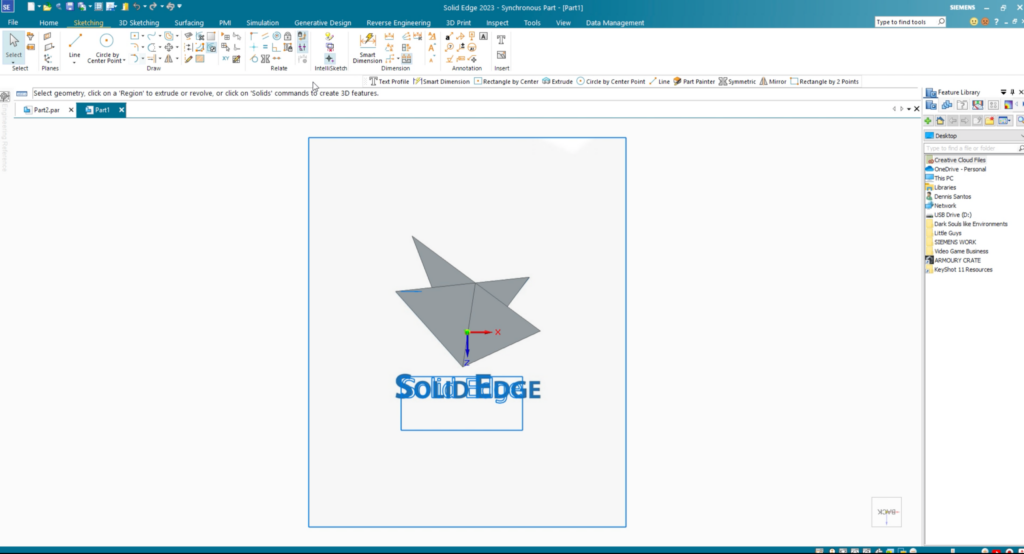Screen dimensions: 1024x554
Task: Click the Symmetric relation quick command
Action: (737, 82)
